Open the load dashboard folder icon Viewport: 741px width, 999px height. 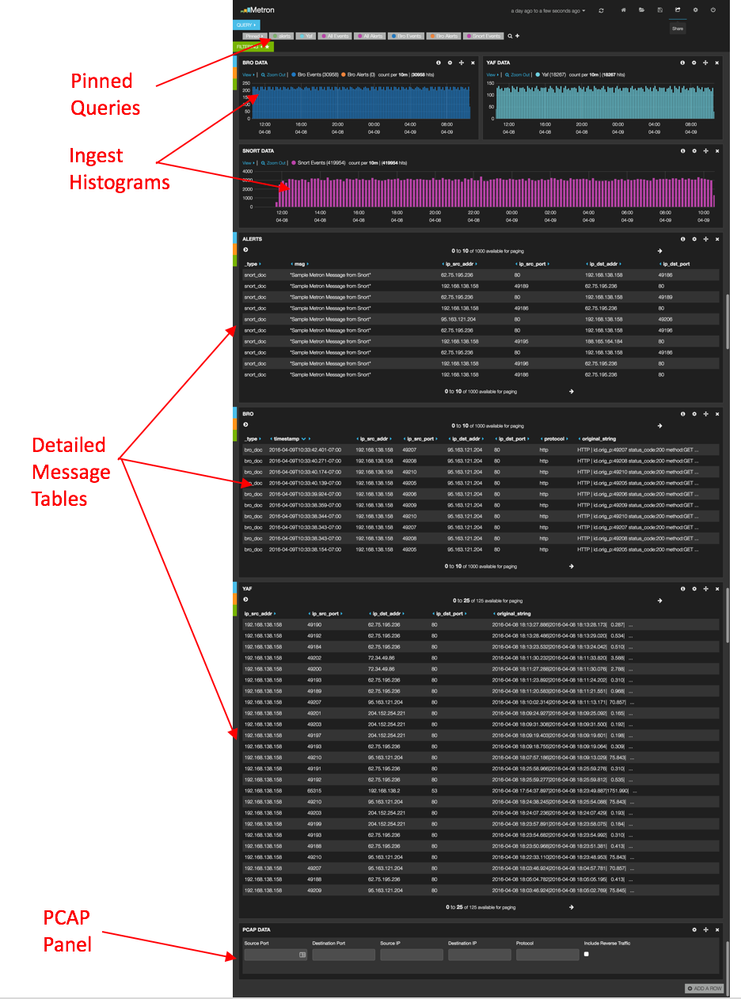click(x=642, y=10)
